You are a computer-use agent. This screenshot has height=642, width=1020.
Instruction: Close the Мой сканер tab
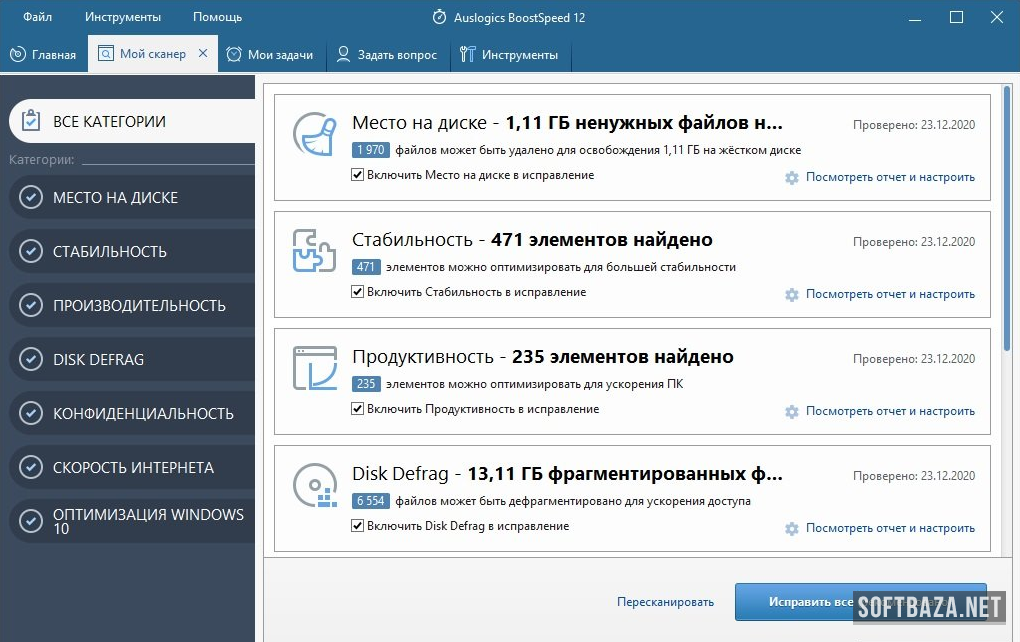point(203,54)
